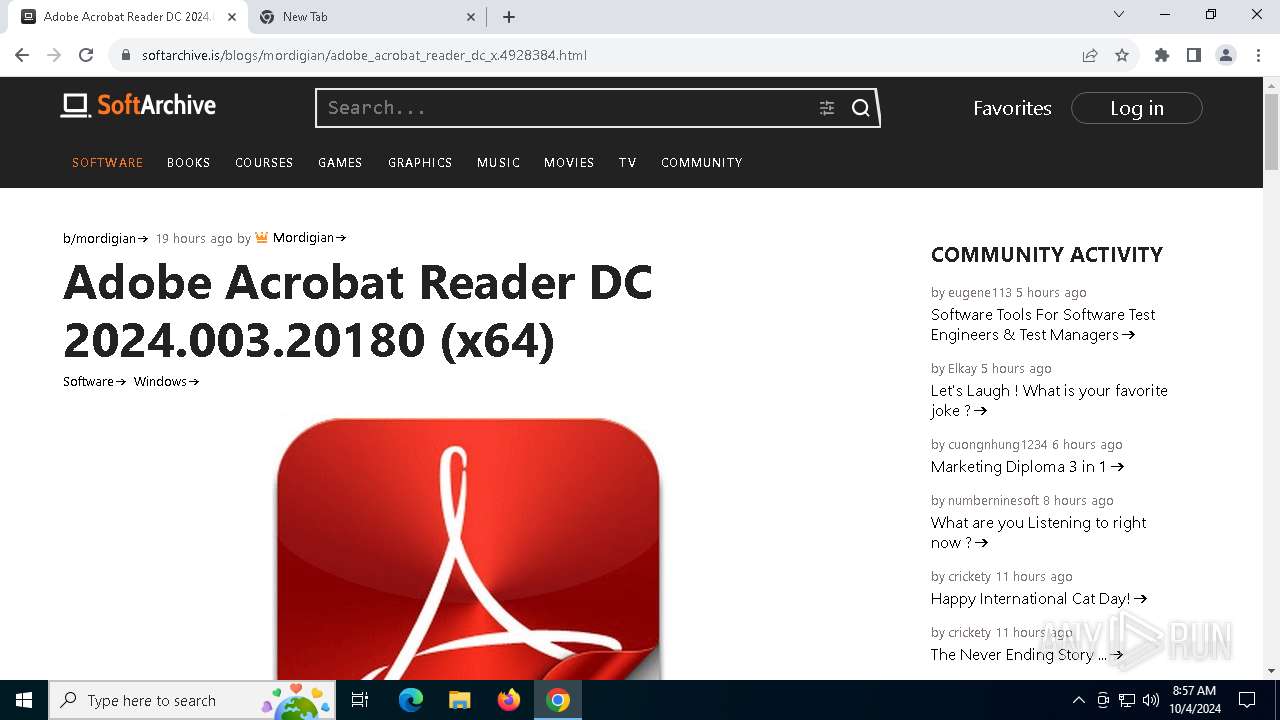Open the Chrome three-dot menu
This screenshot has height=720, width=1280.
click(x=1258, y=55)
